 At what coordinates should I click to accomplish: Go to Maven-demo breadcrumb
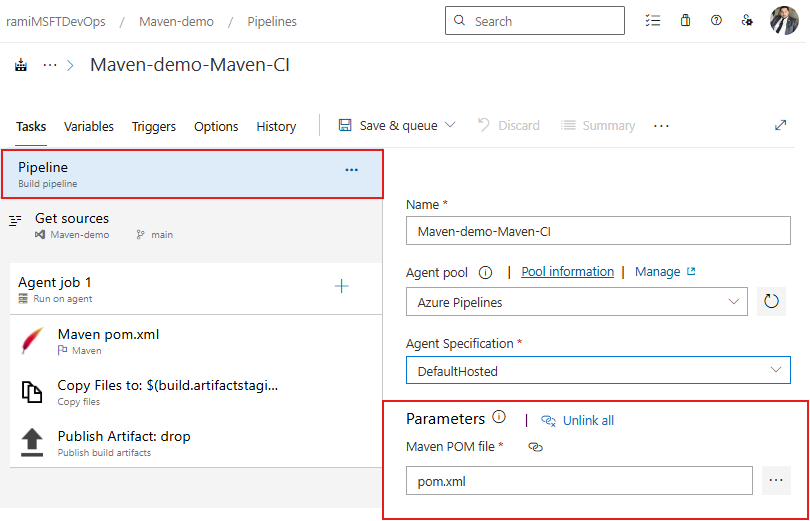coord(176,22)
